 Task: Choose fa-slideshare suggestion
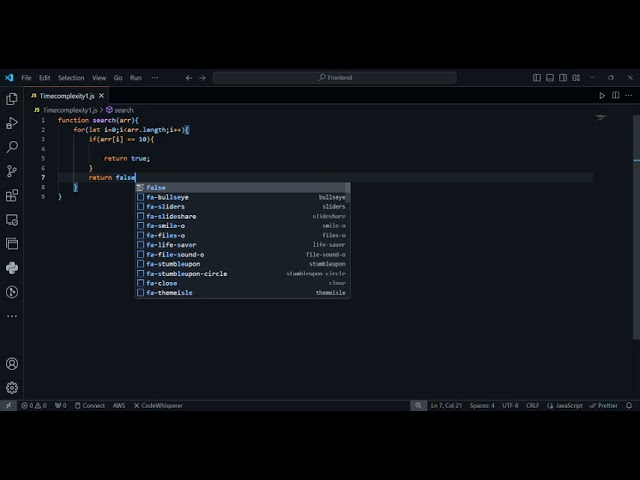click(243, 216)
